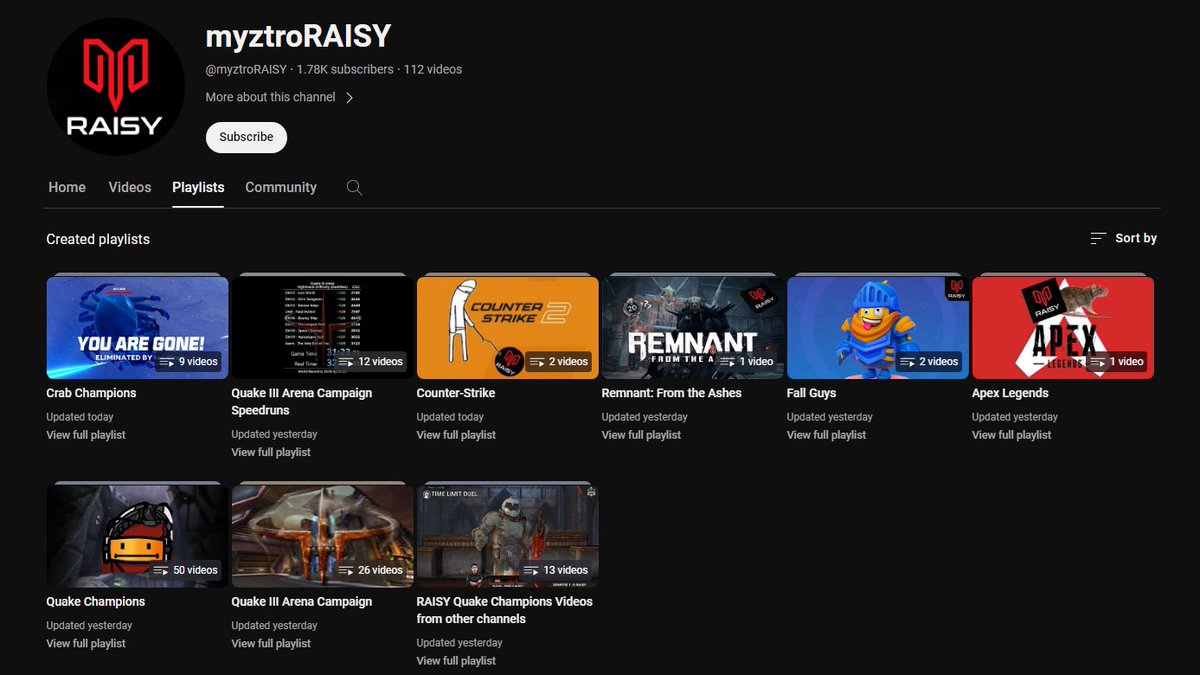Screen dimensions: 1200x675
Task: Click the 50 videos badge on Quake Champions
Action: click(186, 570)
